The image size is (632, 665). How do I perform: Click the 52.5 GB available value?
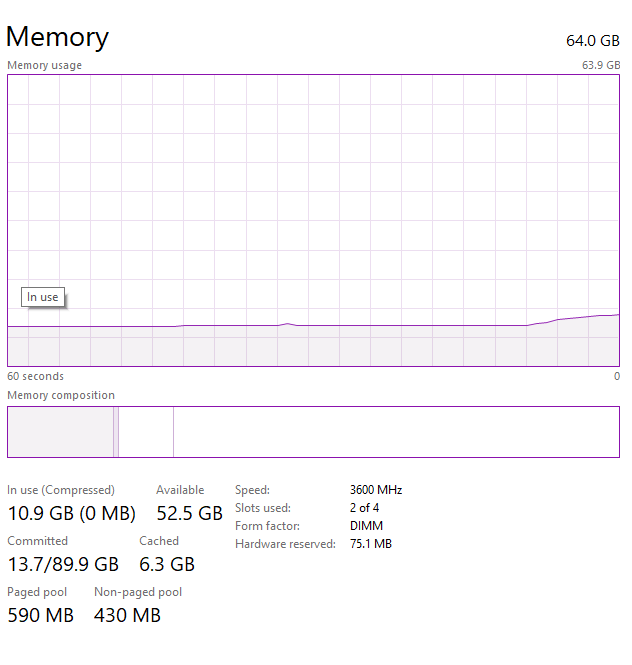190,513
